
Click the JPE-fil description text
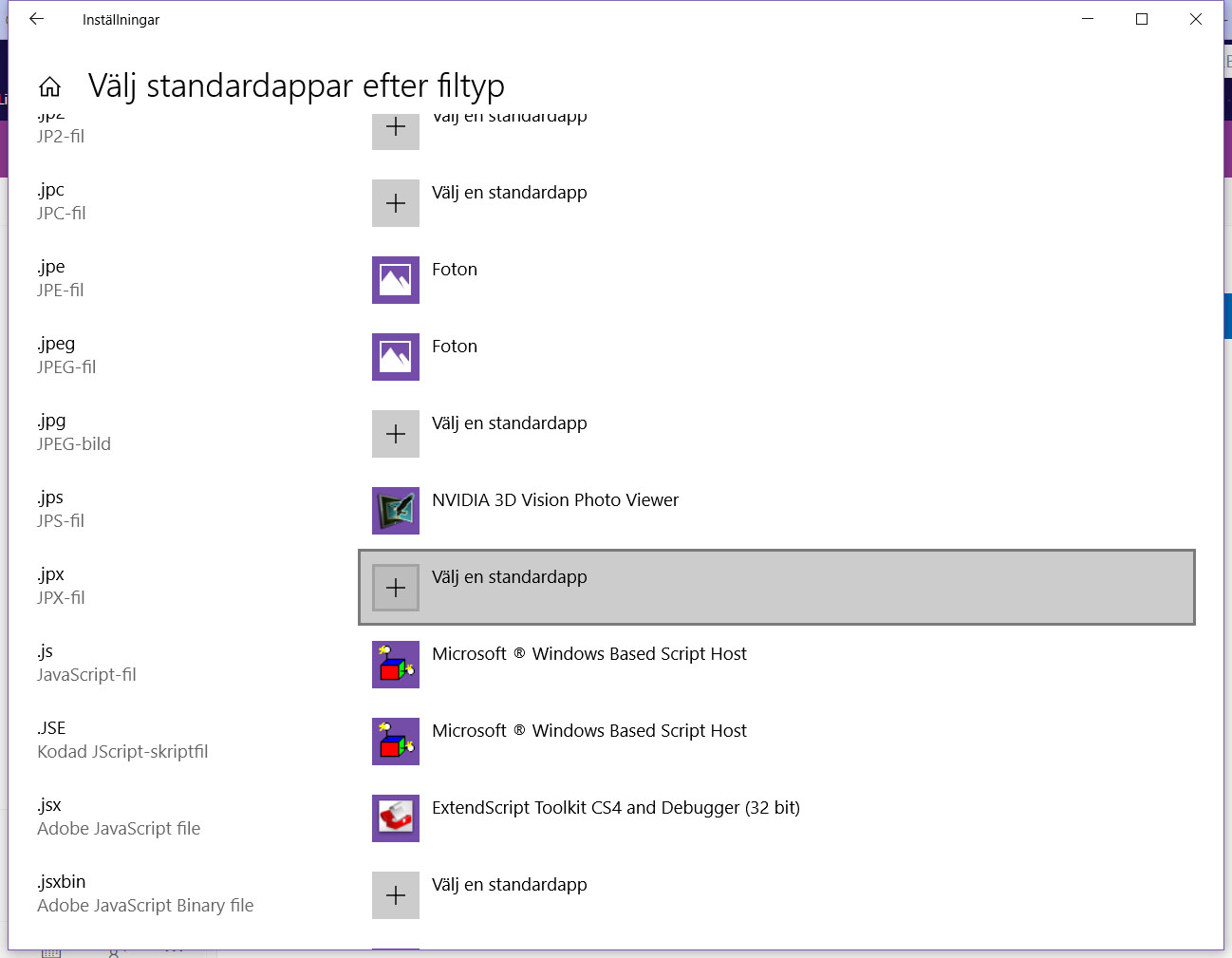click(61, 291)
